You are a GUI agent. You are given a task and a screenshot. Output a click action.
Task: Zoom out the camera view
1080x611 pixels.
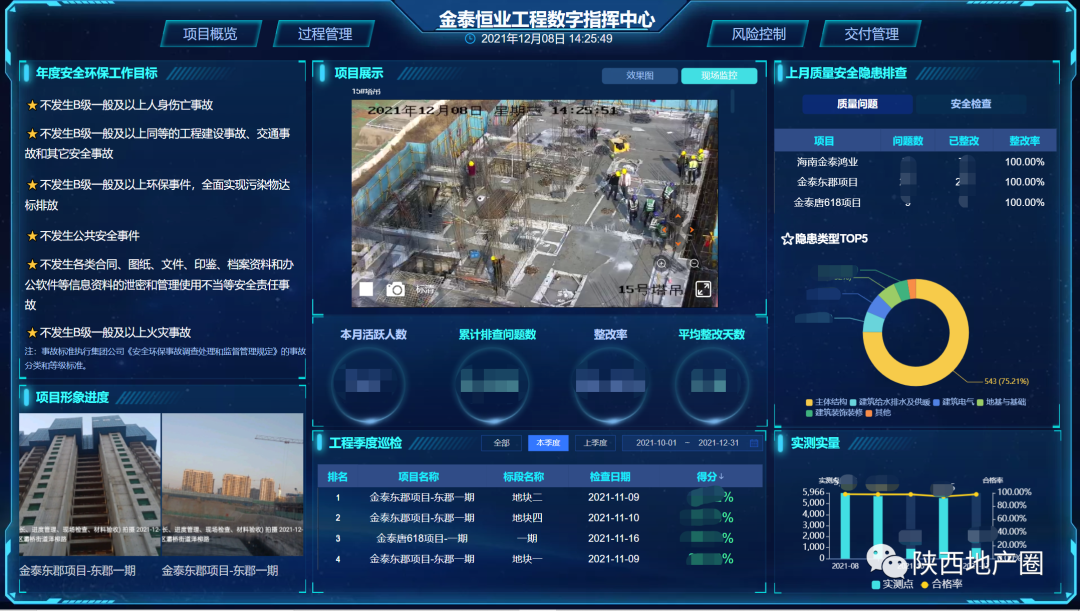pos(692,263)
